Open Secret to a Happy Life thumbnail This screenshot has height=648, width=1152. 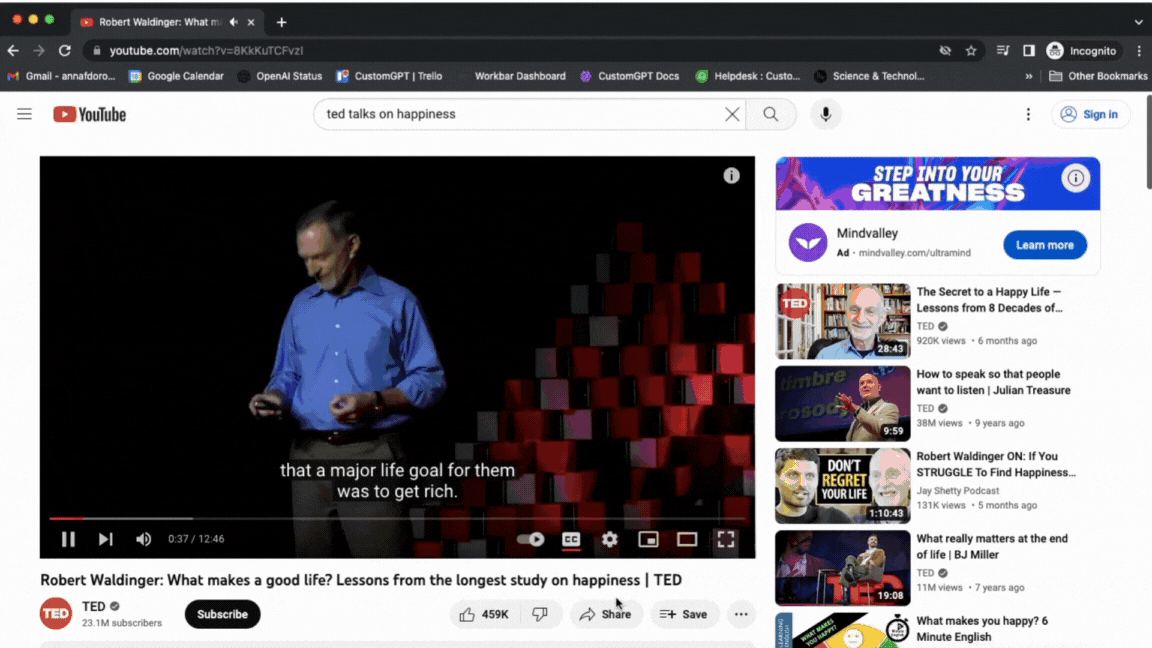tap(843, 321)
